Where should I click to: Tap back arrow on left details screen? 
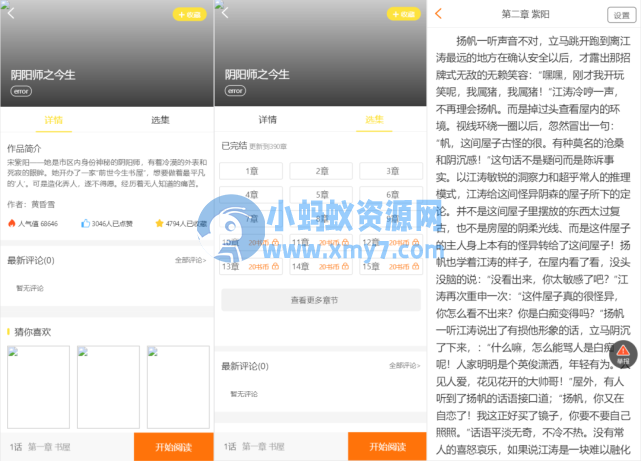click(11, 13)
